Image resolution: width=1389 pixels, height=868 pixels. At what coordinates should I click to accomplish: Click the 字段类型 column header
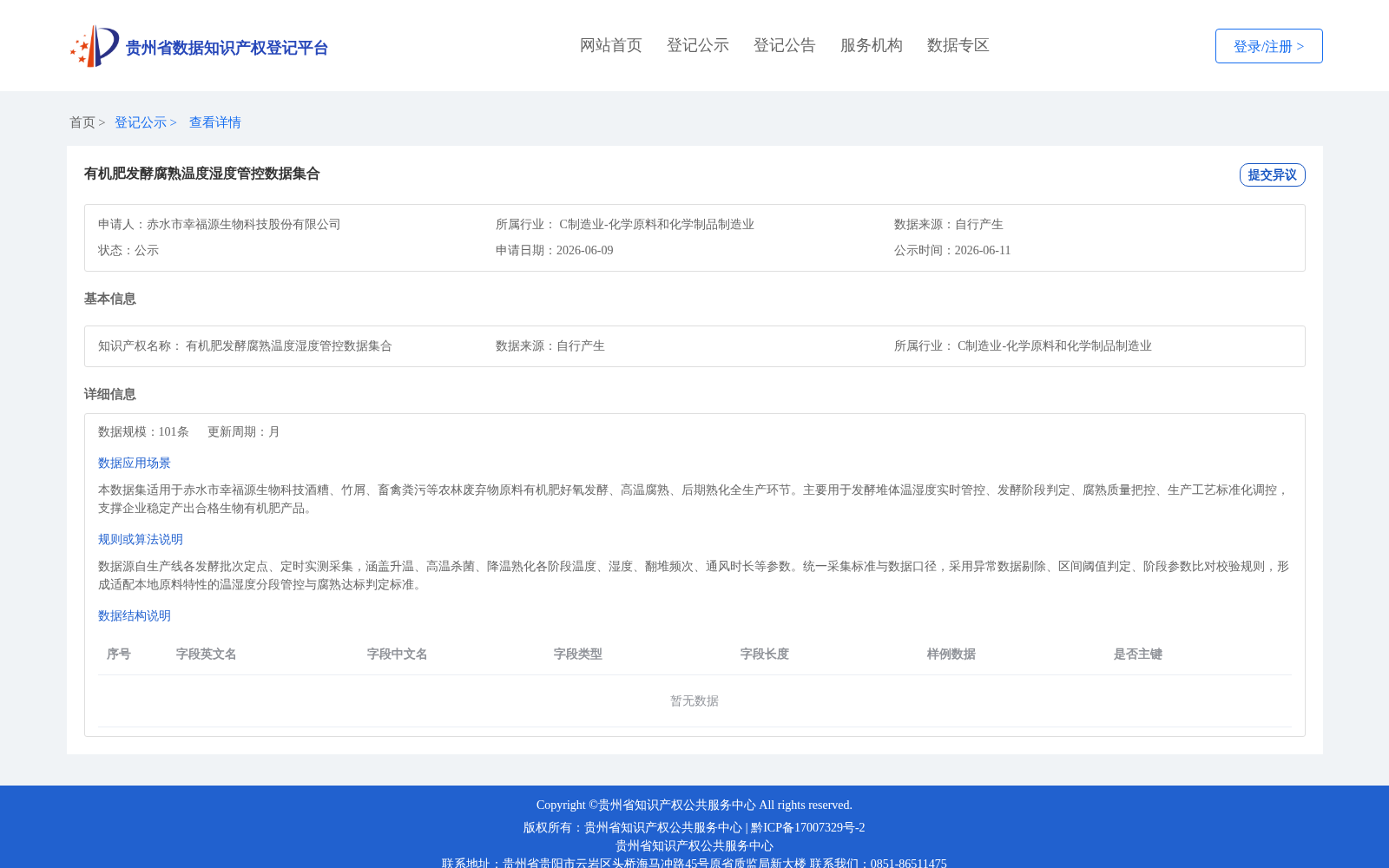tap(578, 654)
